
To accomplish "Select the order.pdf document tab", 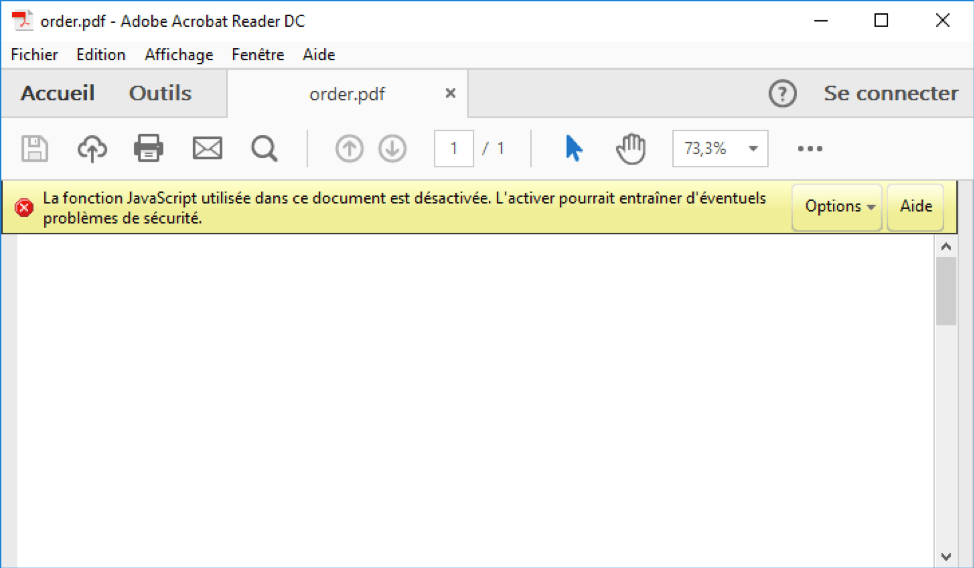I will [x=347, y=94].
